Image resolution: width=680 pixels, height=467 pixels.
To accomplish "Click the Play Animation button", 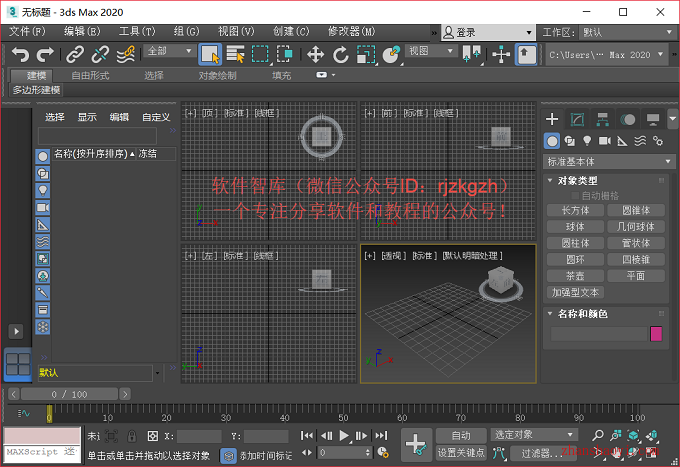I will pos(344,435).
